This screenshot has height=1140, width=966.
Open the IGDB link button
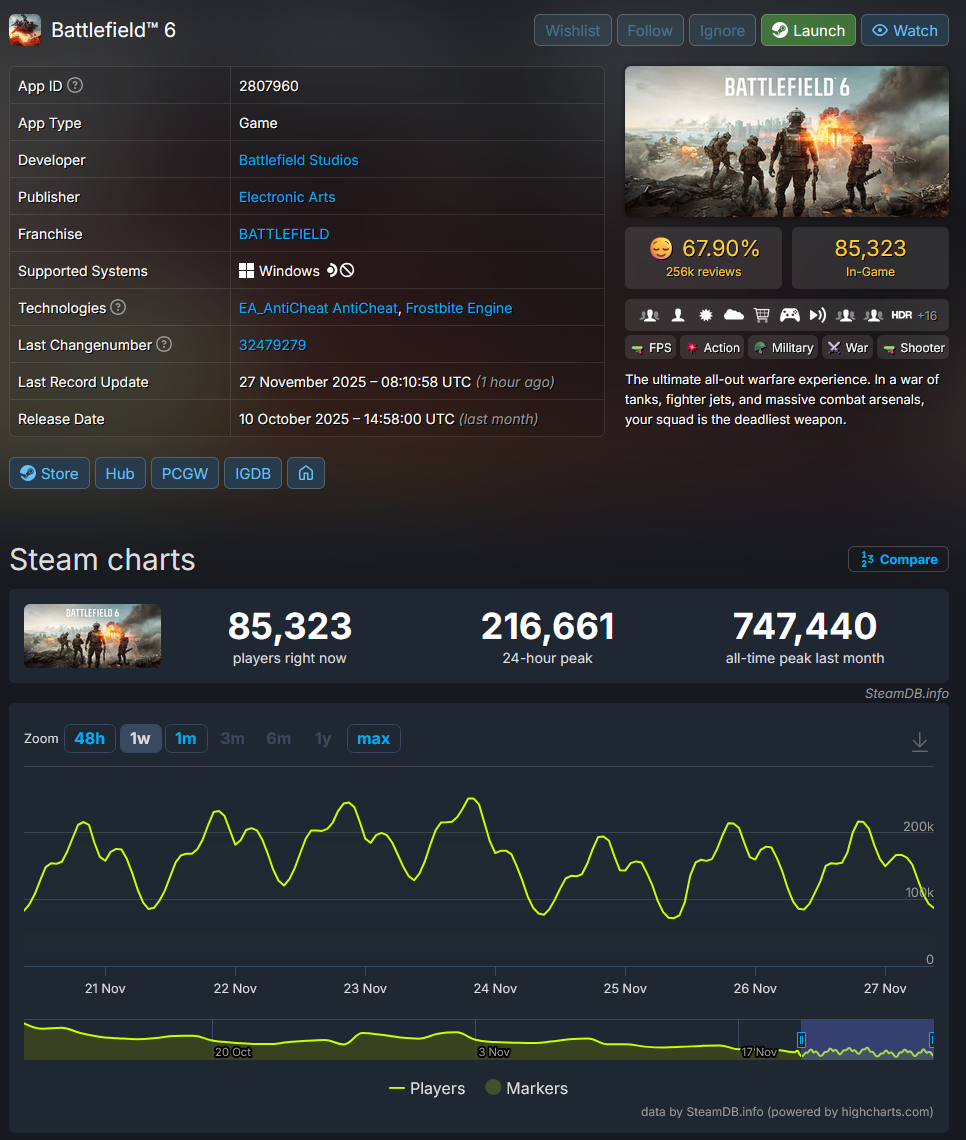click(253, 473)
